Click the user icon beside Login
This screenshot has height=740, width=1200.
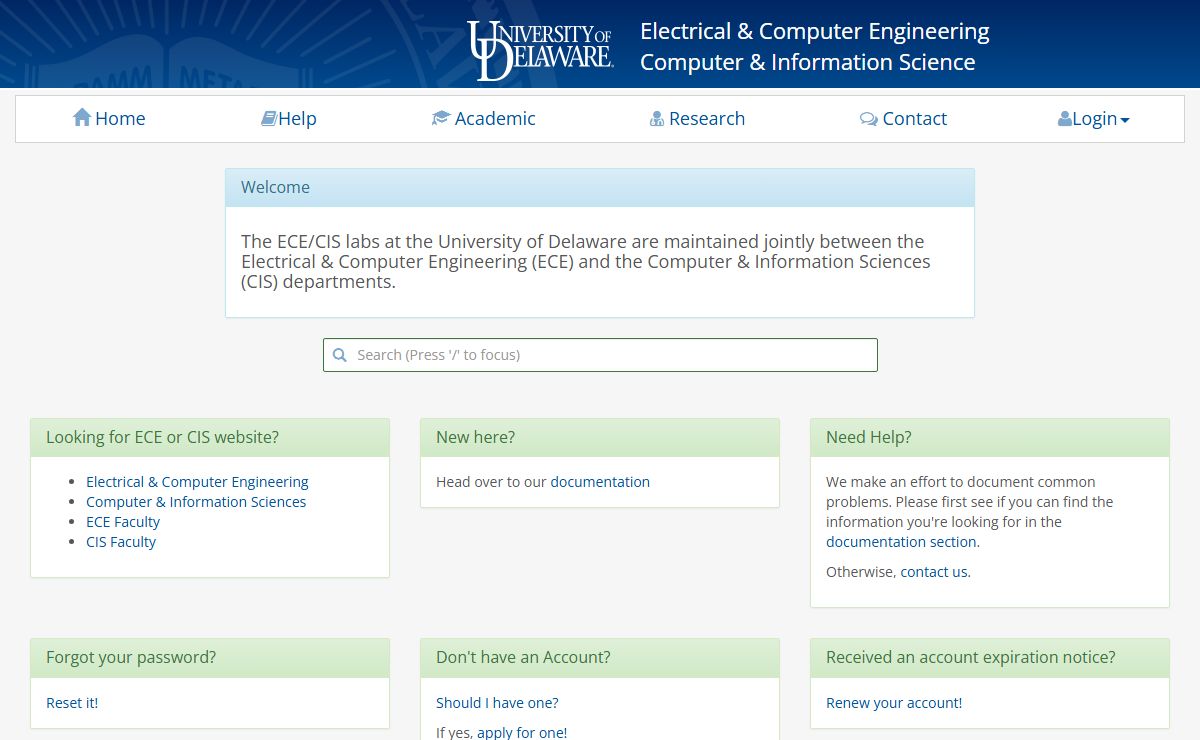1065,119
